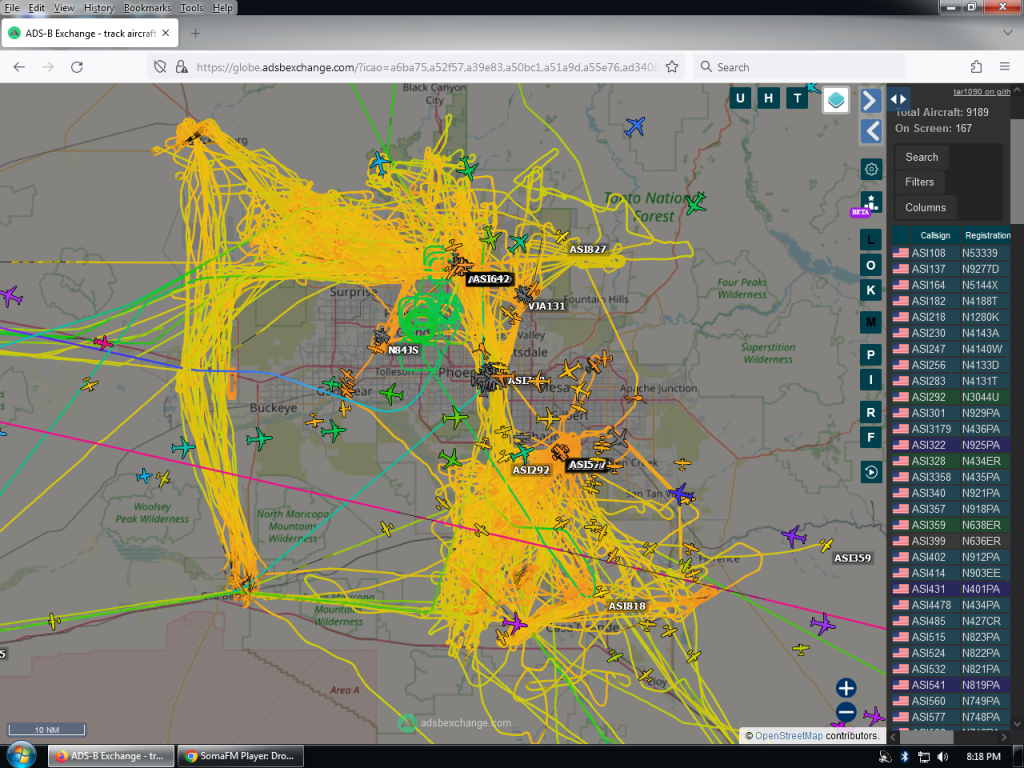Click the VJA131 aircraft label
Screen dimensions: 1024x768
tap(546, 306)
